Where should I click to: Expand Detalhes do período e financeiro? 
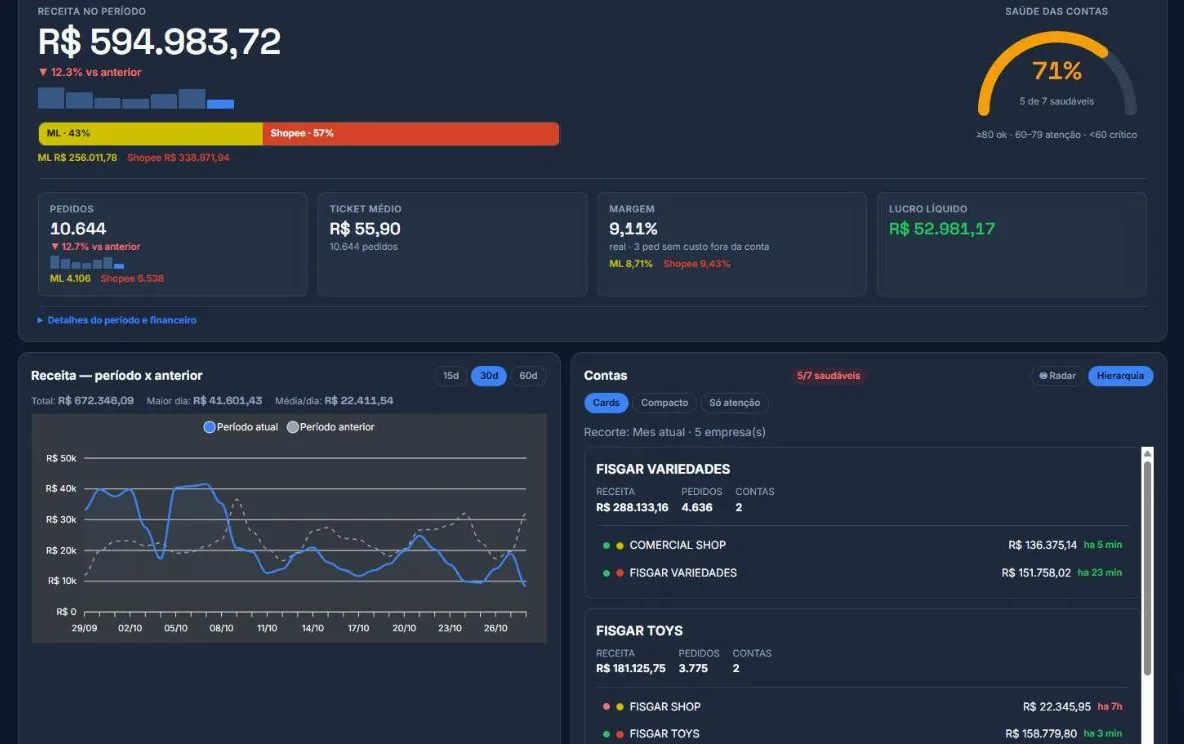click(x=117, y=320)
